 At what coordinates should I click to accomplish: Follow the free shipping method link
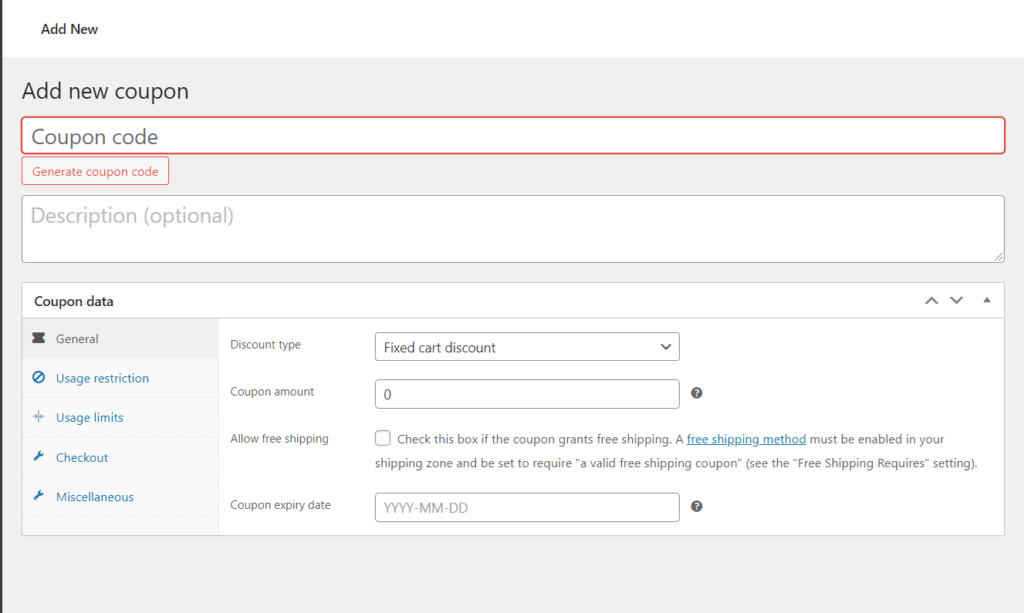coord(732,439)
